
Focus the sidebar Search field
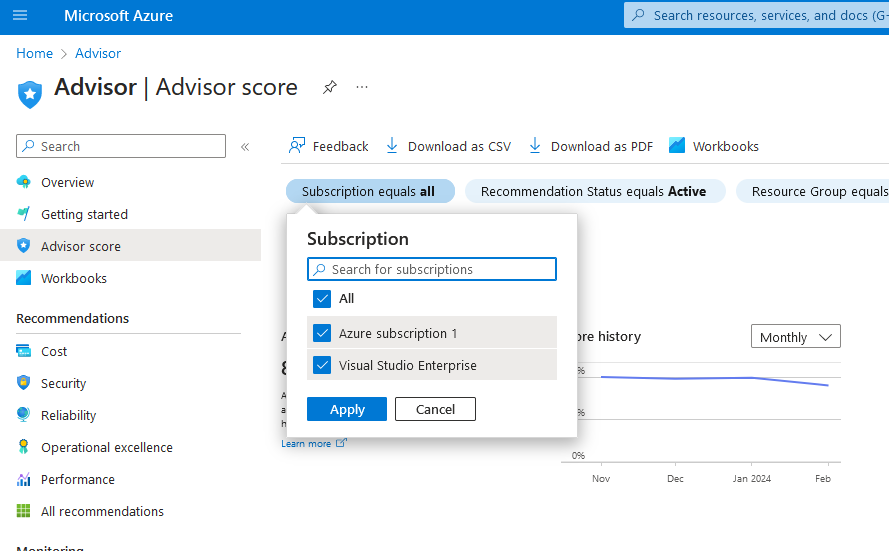click(121, 146)
